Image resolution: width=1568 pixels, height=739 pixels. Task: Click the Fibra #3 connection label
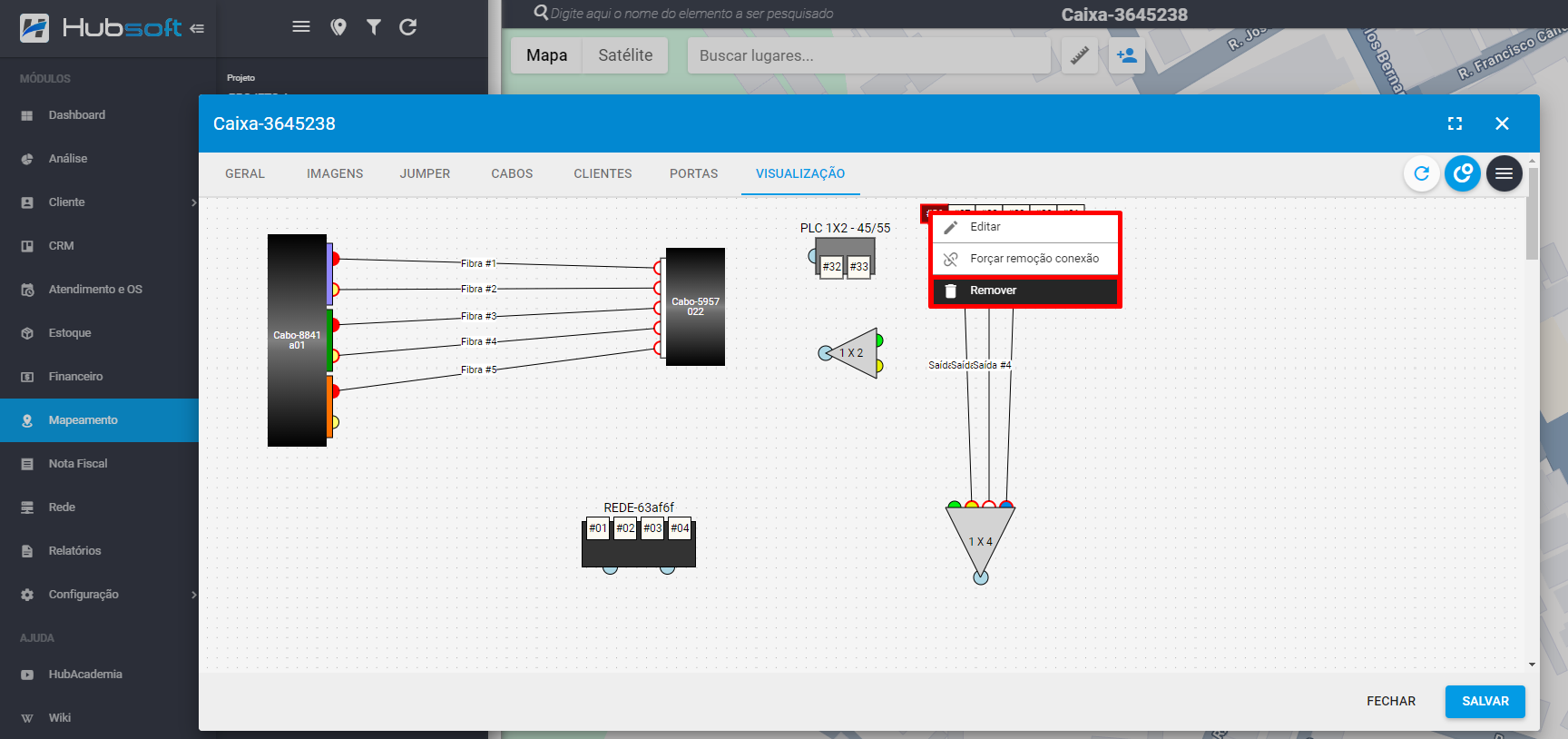click(x=478, y=316)
